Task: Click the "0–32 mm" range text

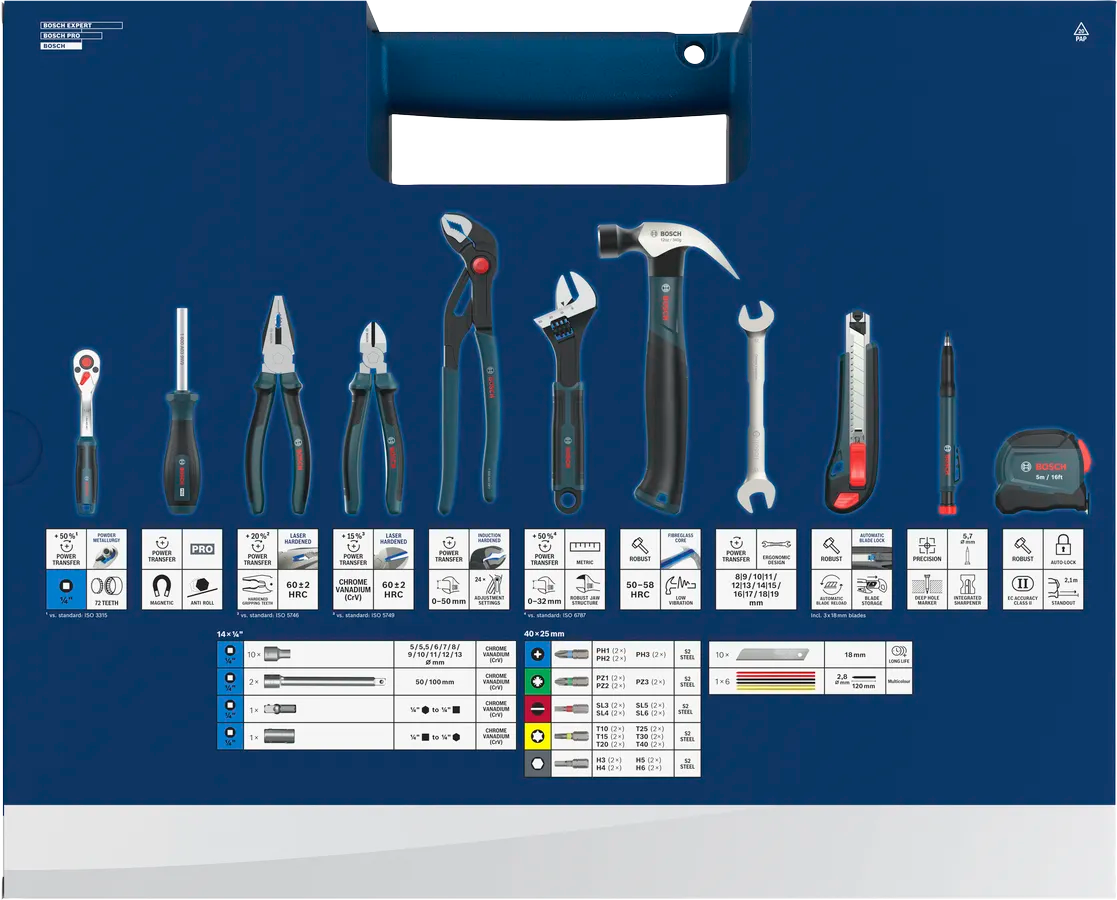Action: point(544,601)
